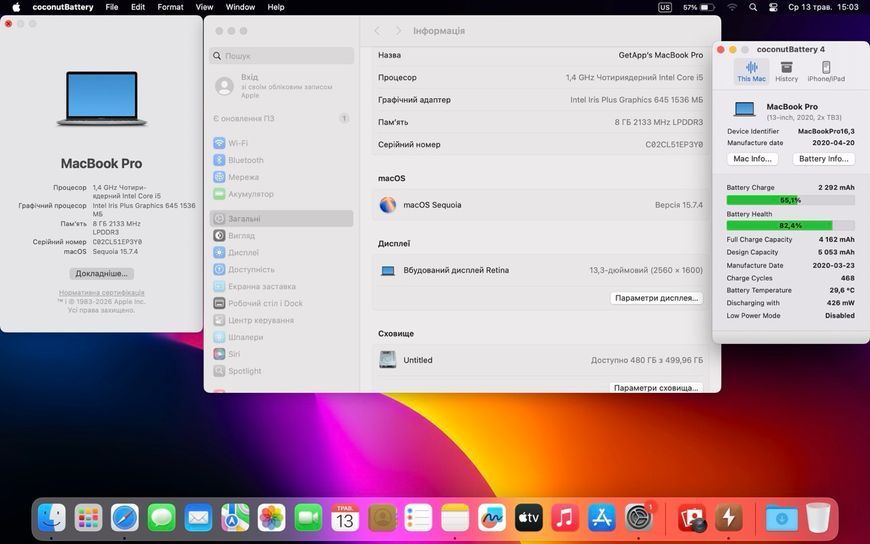870x544 pixels.
Task: Switch to History tab in coconutBattery
Action: coord(786,72)
